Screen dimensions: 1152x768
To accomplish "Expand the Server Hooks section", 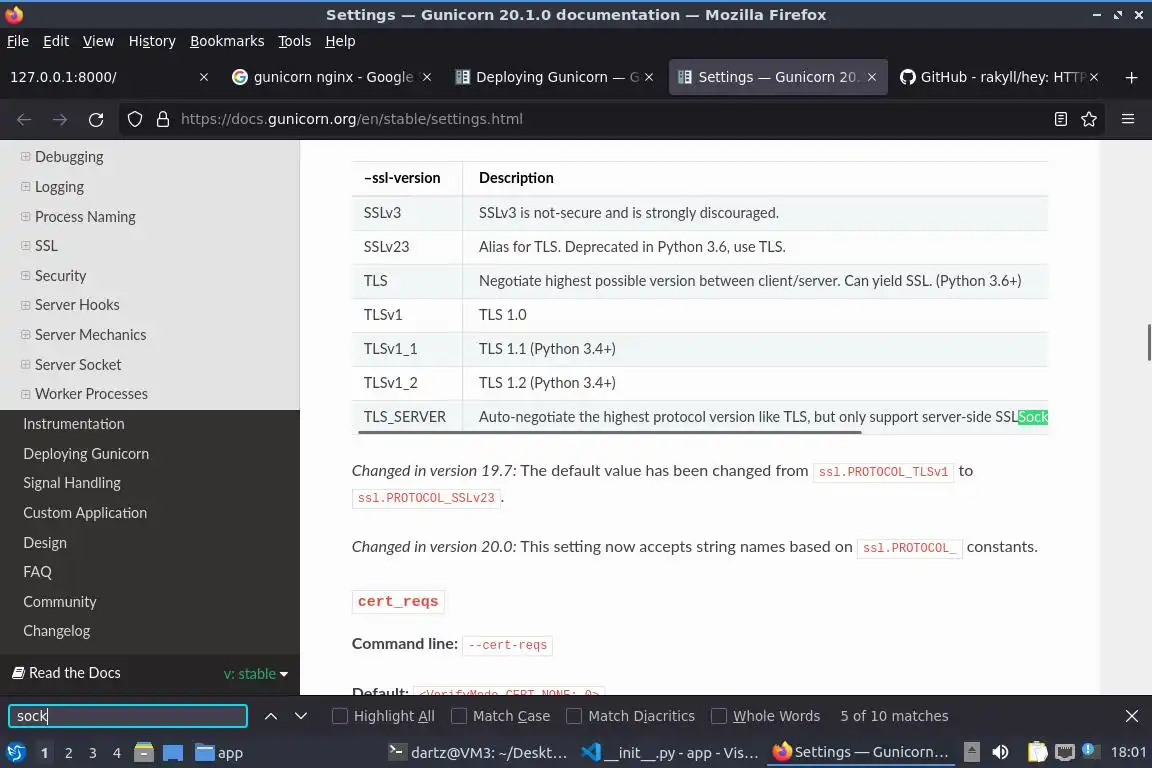I will point(26,305).
